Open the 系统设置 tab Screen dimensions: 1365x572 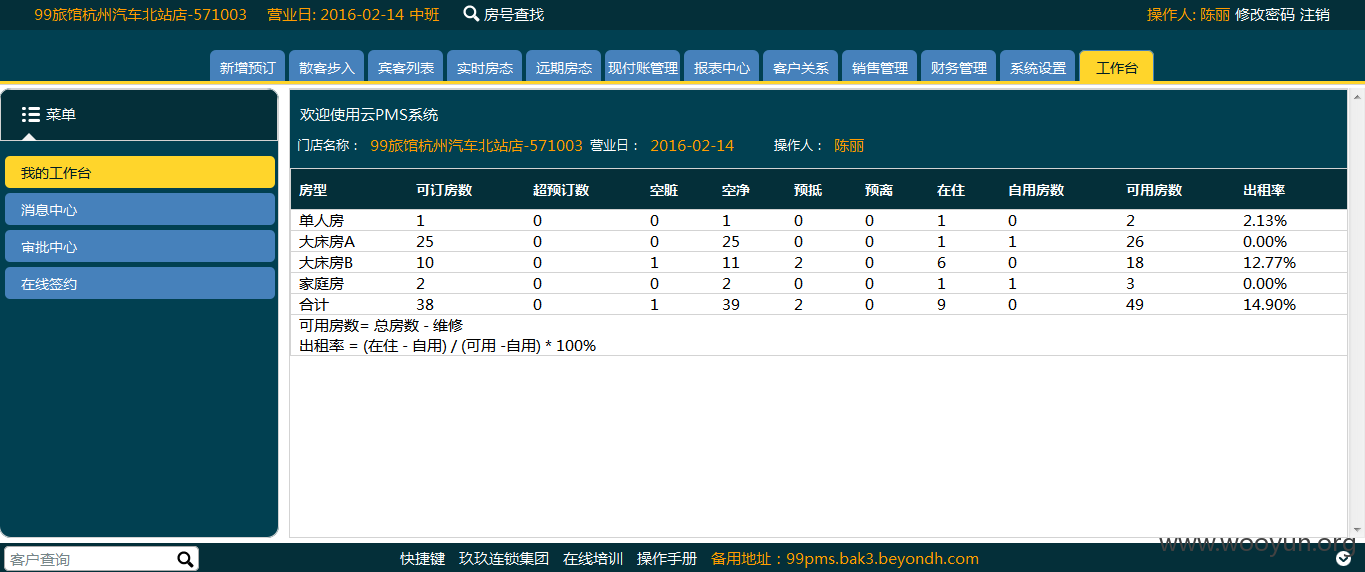[x=1037, y=66]
